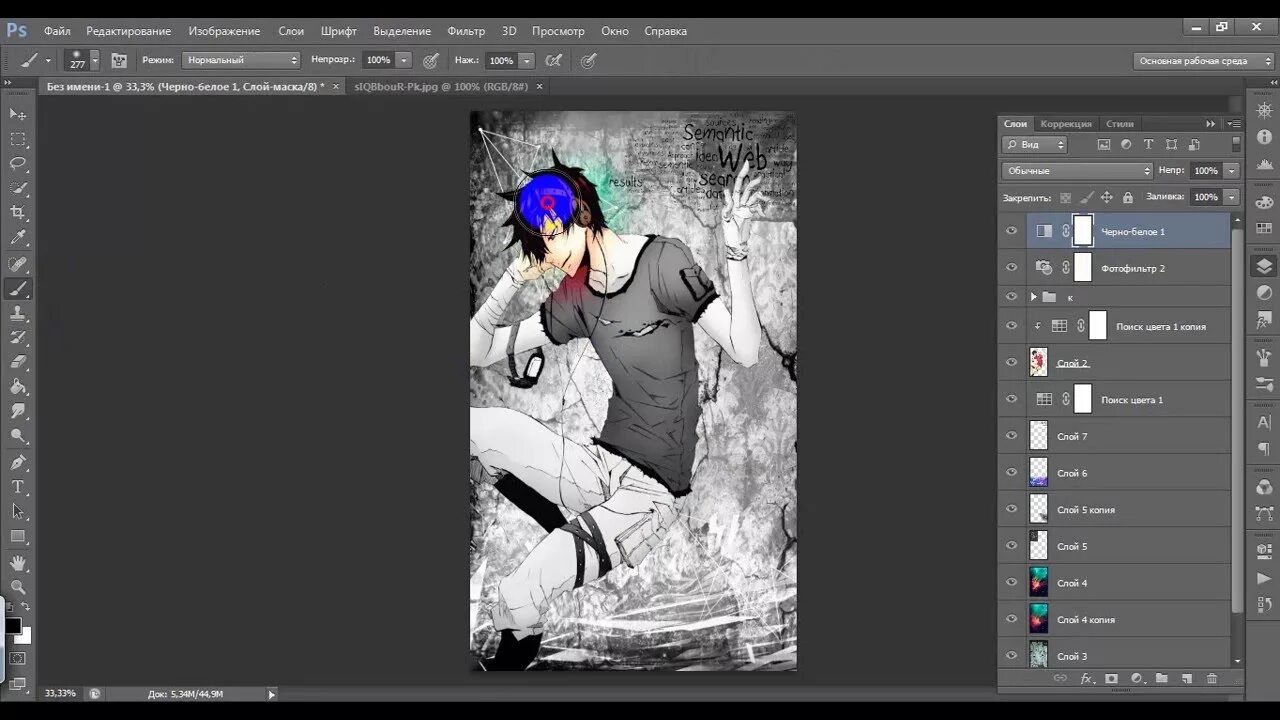Select the Clone Stamp tool
The width and height of the screenshot is (1280, 720).
18,314
